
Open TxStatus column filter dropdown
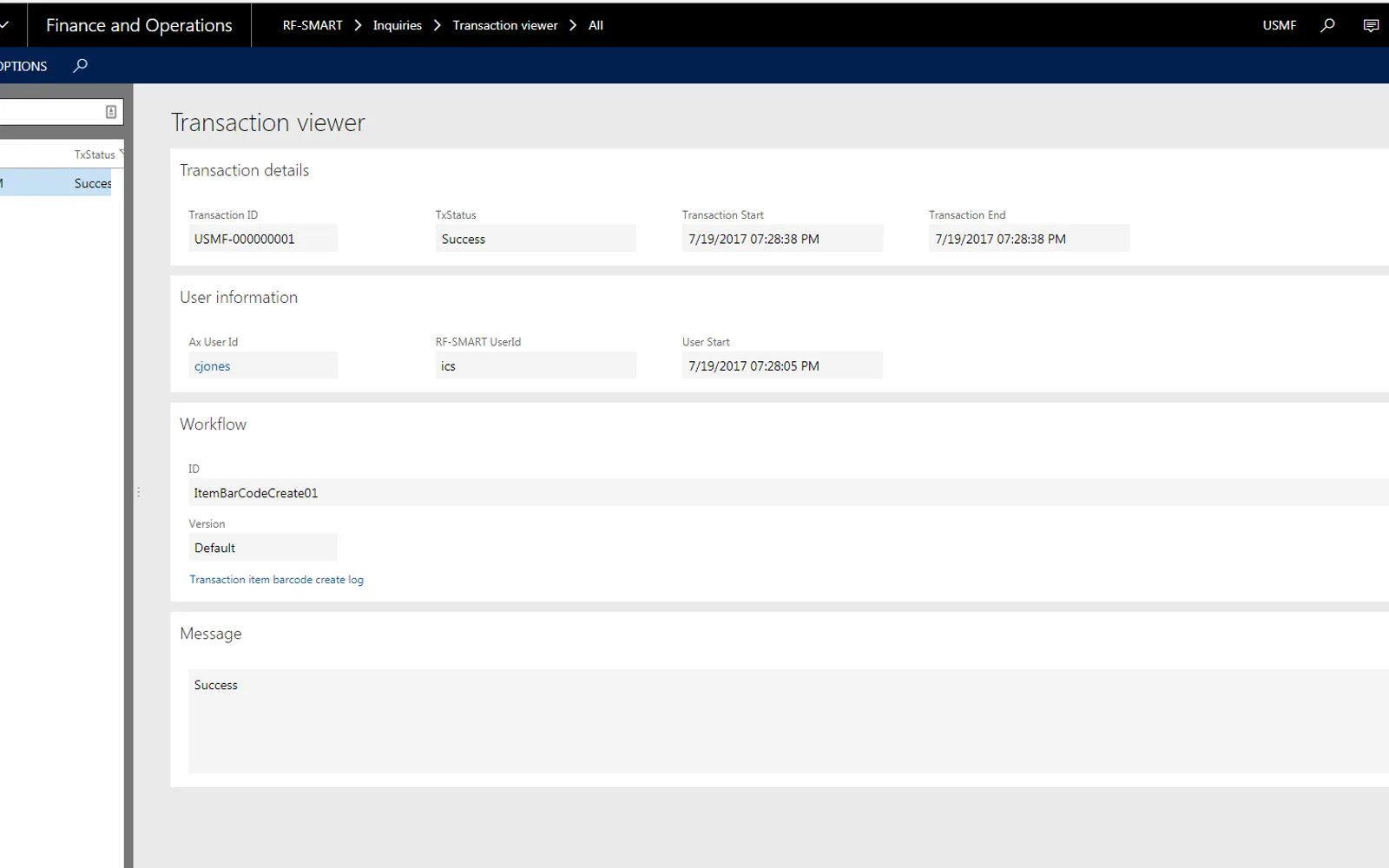pos(122,153)
